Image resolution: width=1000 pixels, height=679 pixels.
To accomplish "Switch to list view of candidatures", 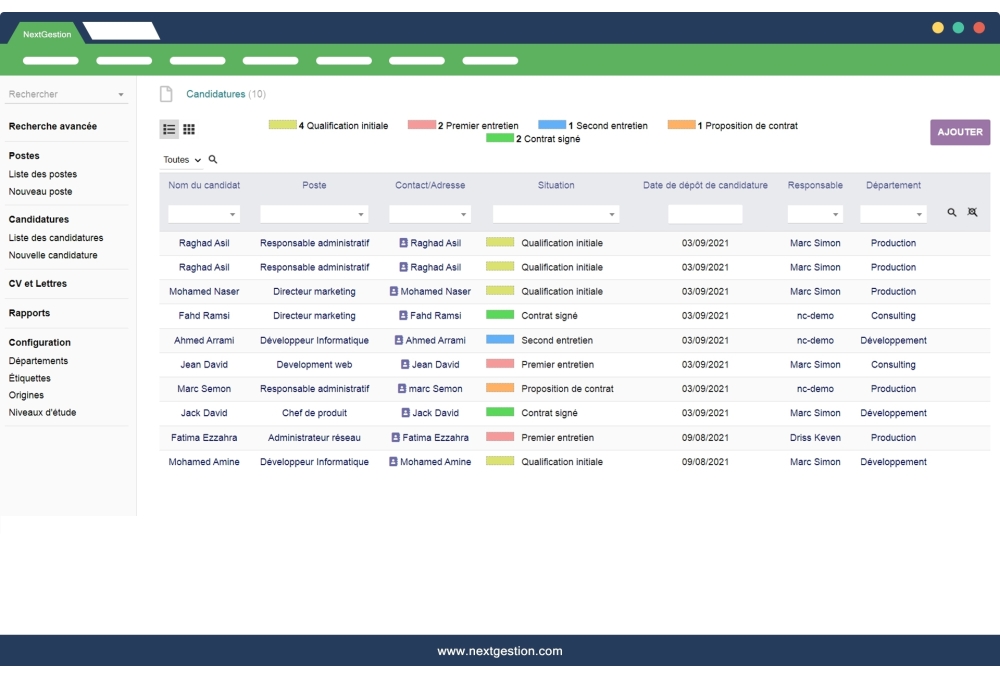I will [x=169, y=128].
